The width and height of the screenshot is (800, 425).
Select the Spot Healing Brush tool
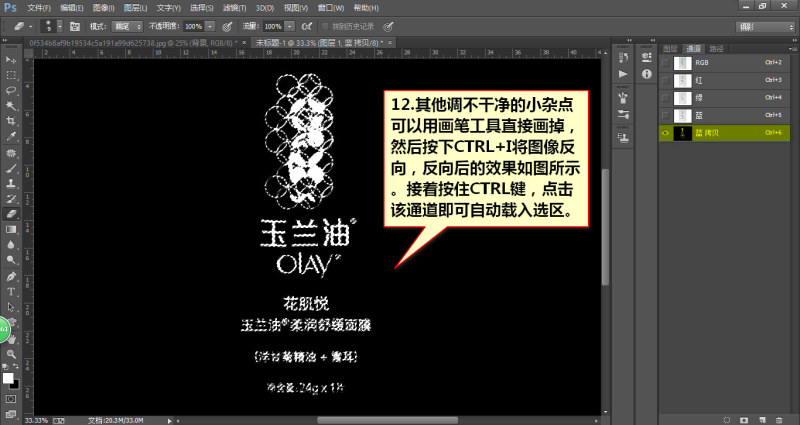click(11, 153)
